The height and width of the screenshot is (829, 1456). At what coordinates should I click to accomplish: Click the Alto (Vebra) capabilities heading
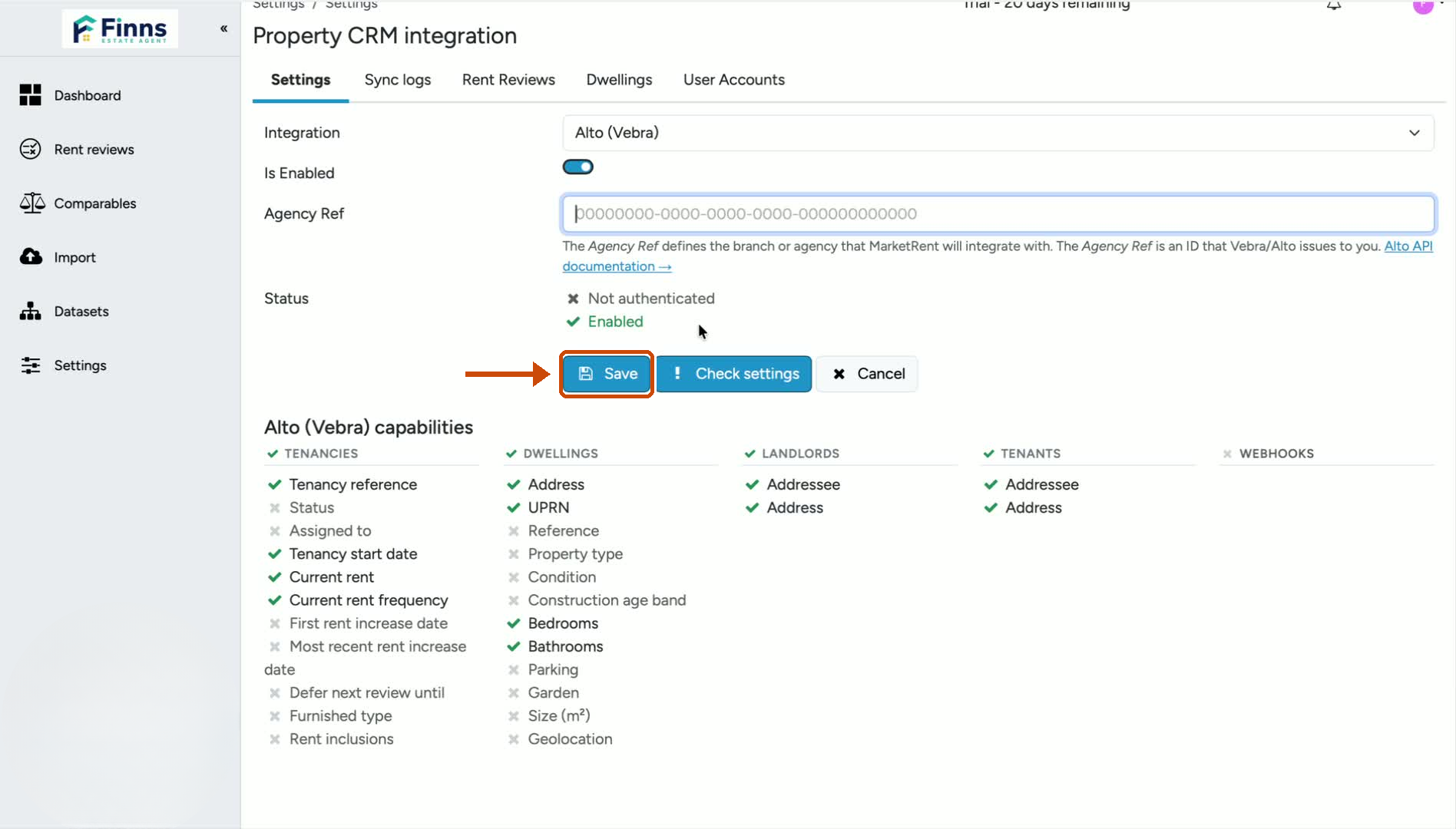369,428
